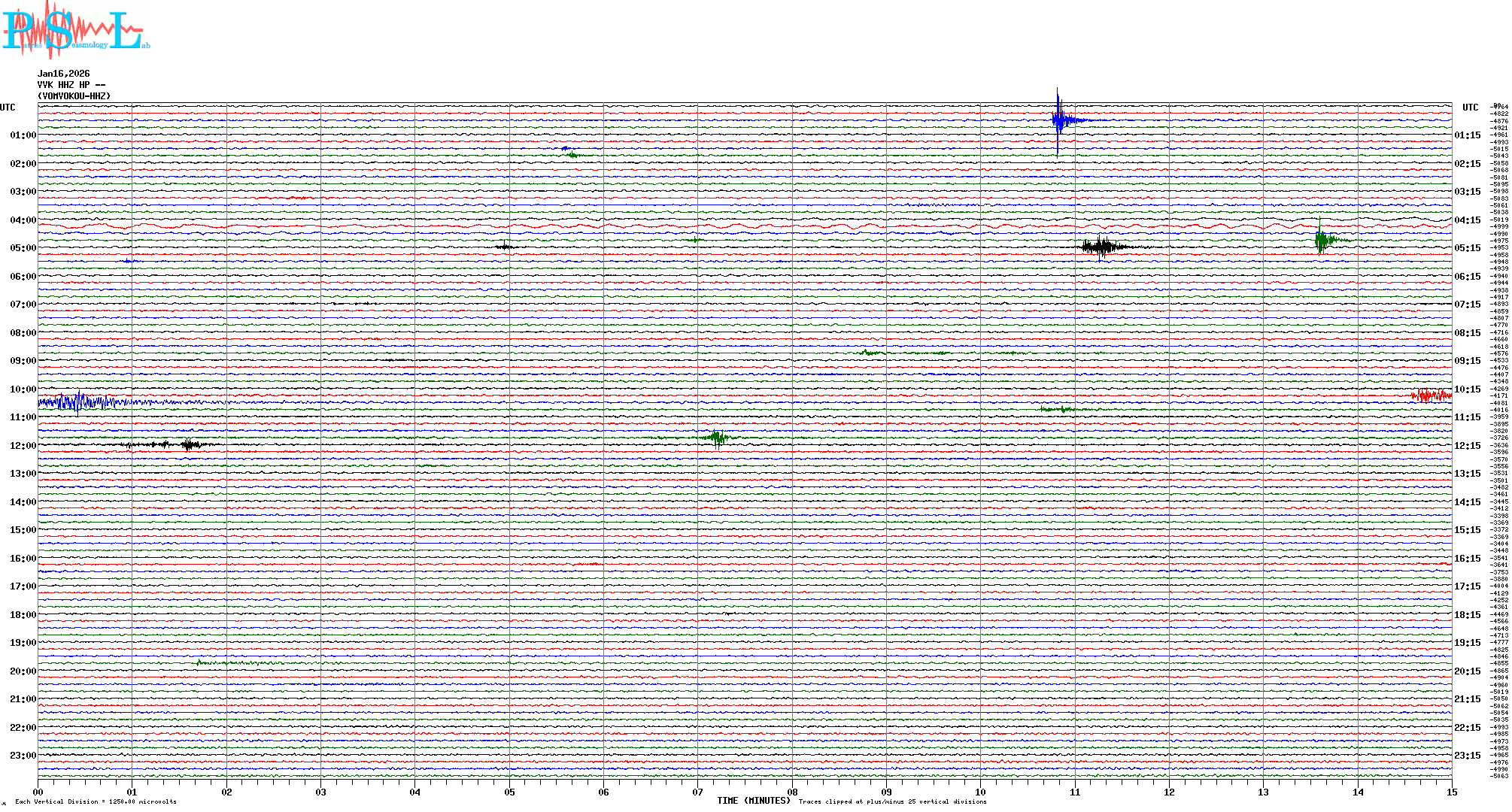The width and height of the screenshot is (1512, 812).
Task: Click the left UTC axis header
Action: point(8,108)
